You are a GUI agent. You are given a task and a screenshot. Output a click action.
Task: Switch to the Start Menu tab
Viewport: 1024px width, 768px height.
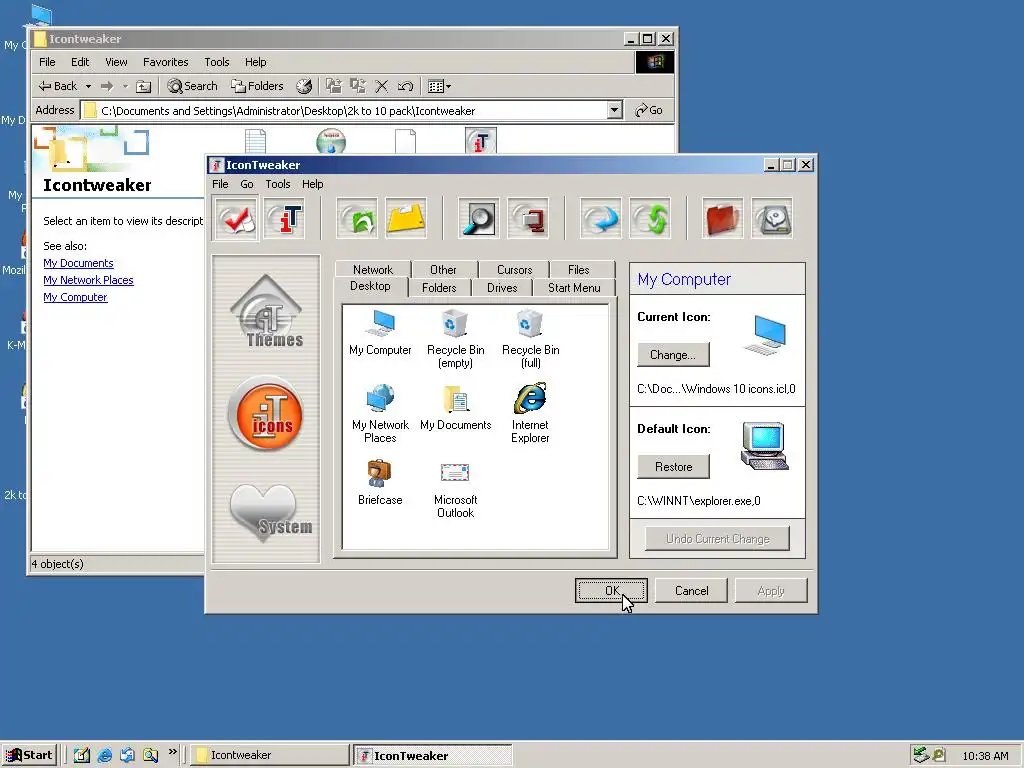tap(574, 288)
